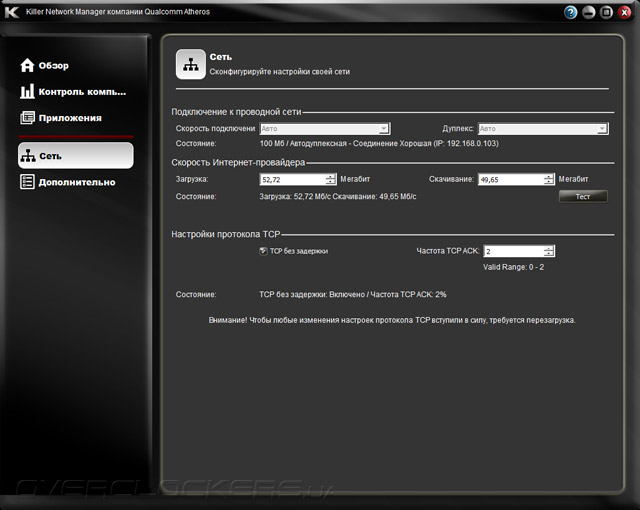The width and height of the screenshot is (640, 510).
Task: Click 'Загрузка: 52,72 Мб/с' status text
Action: pos(295,197)
